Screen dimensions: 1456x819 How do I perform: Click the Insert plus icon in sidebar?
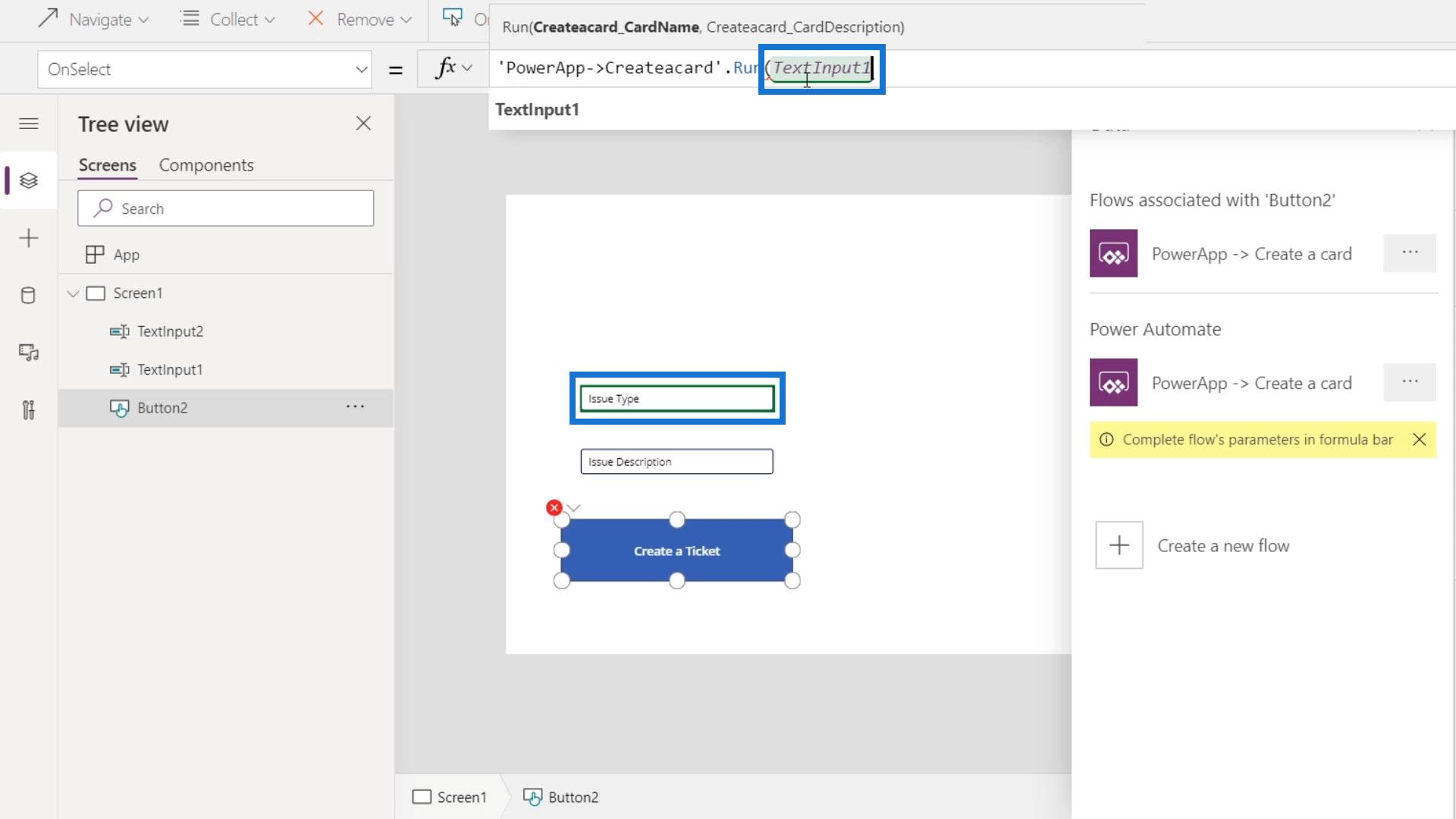(x=29, y=238)
